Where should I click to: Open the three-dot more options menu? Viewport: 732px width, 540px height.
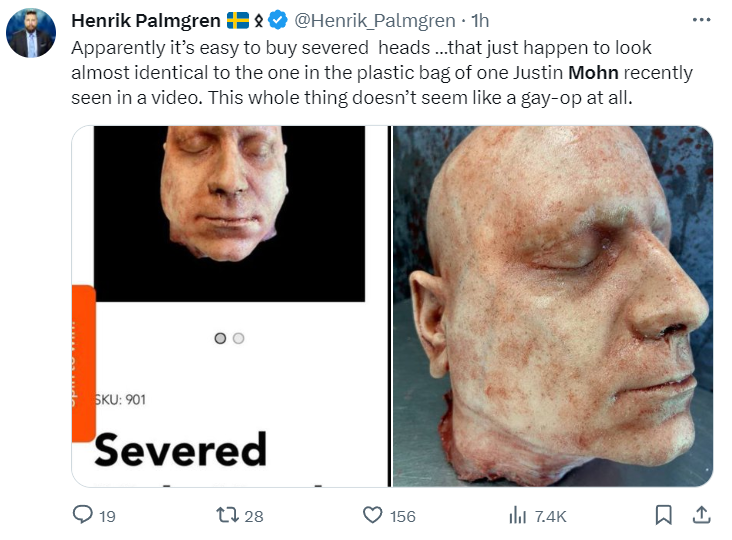[701, 20]
